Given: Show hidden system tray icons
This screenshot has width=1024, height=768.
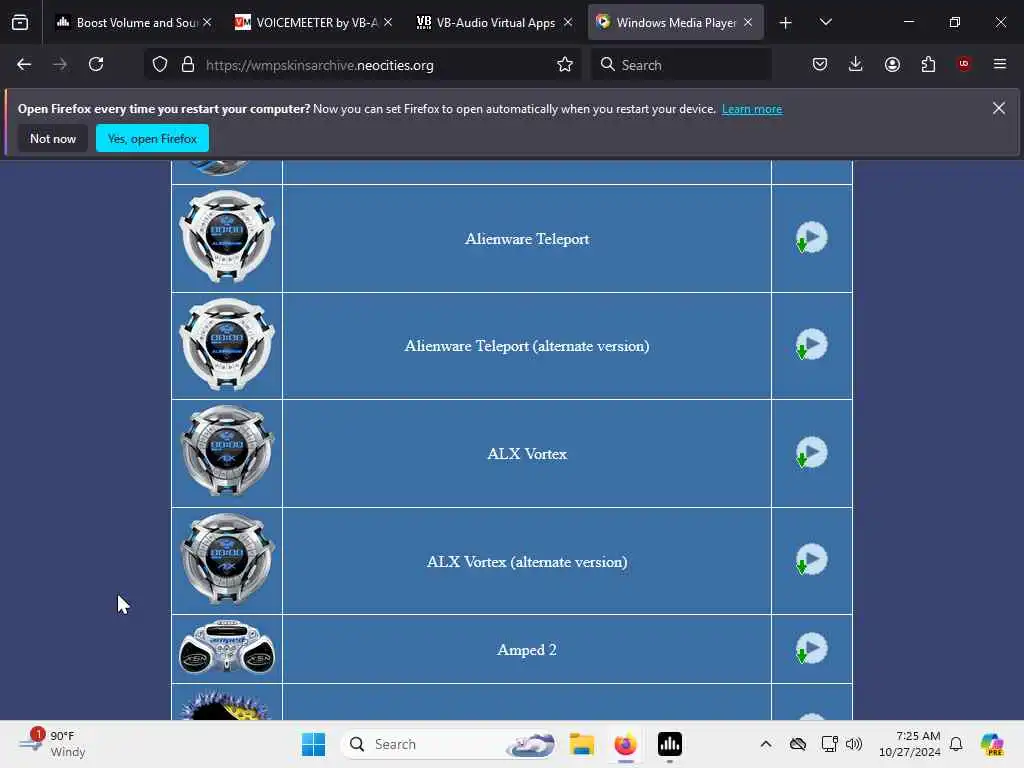Looking at the screenshot, I should [x=765, y=744].
